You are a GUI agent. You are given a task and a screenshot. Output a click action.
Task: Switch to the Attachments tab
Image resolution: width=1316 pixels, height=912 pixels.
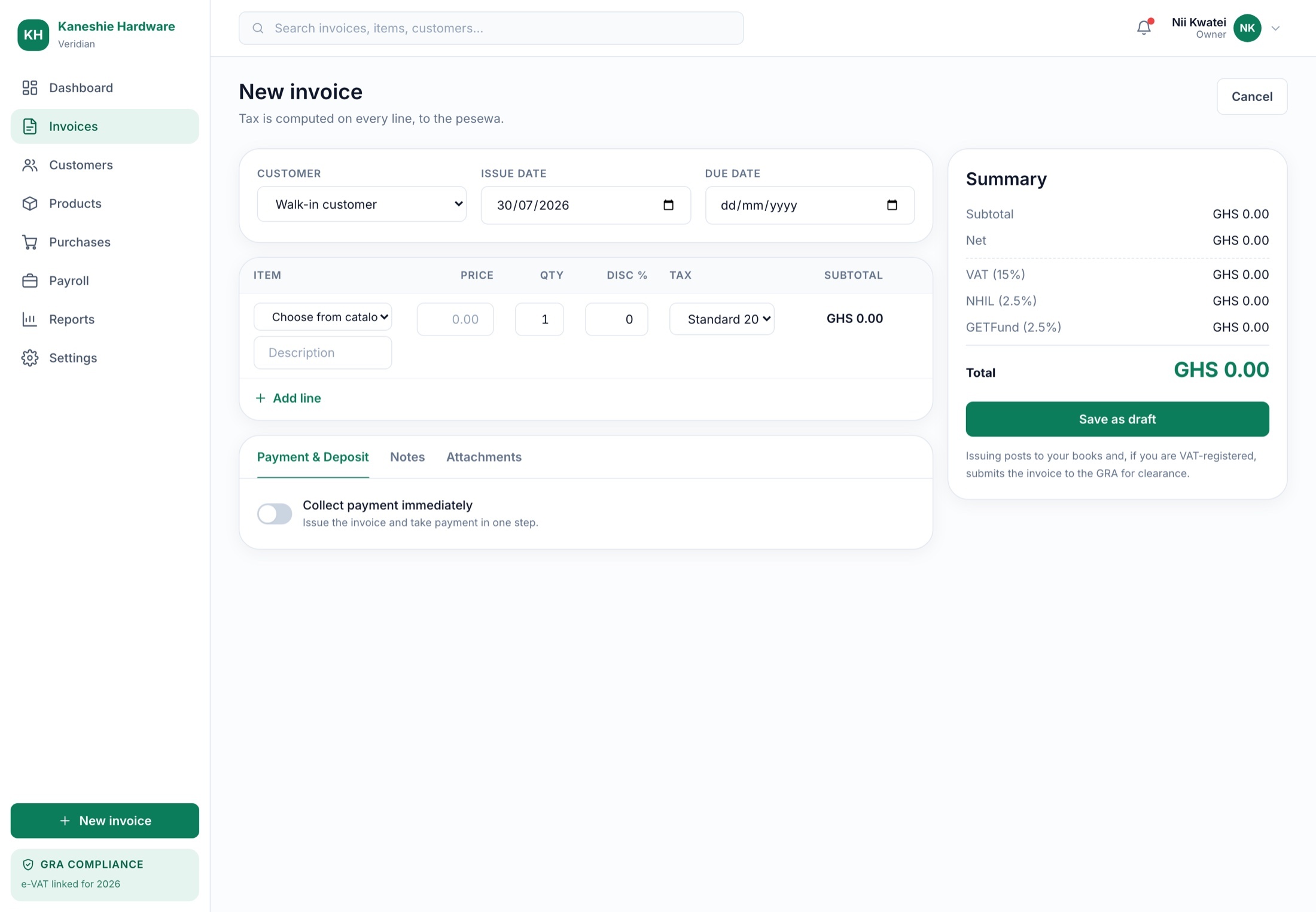tap(484, 457)
